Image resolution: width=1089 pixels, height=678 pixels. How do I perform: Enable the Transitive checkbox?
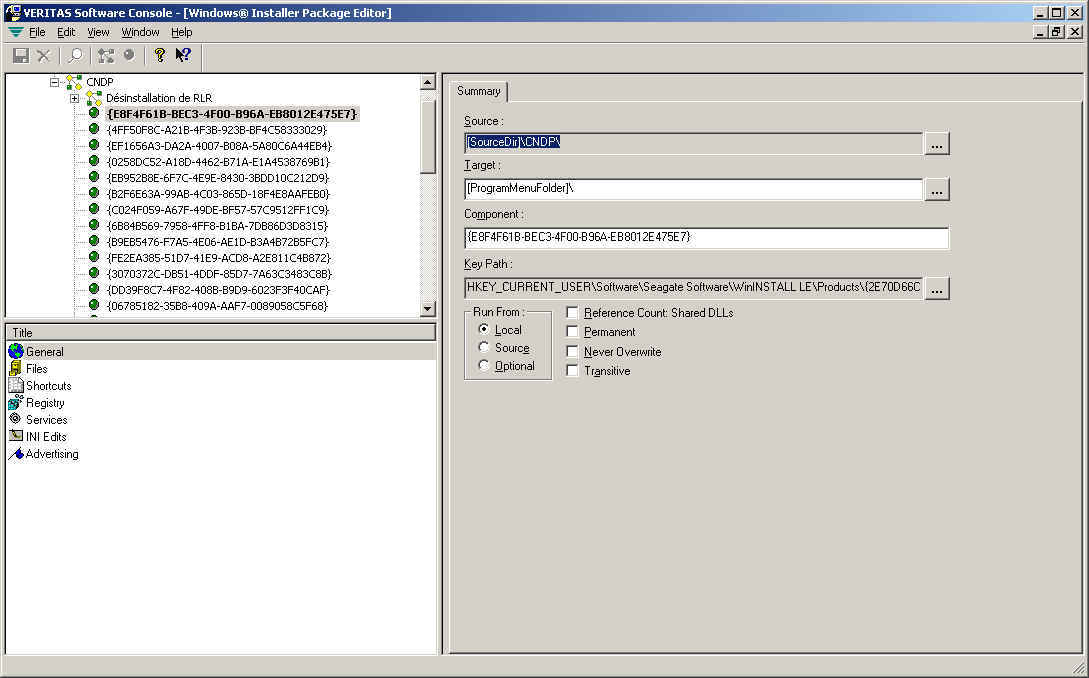coord(572,371)
